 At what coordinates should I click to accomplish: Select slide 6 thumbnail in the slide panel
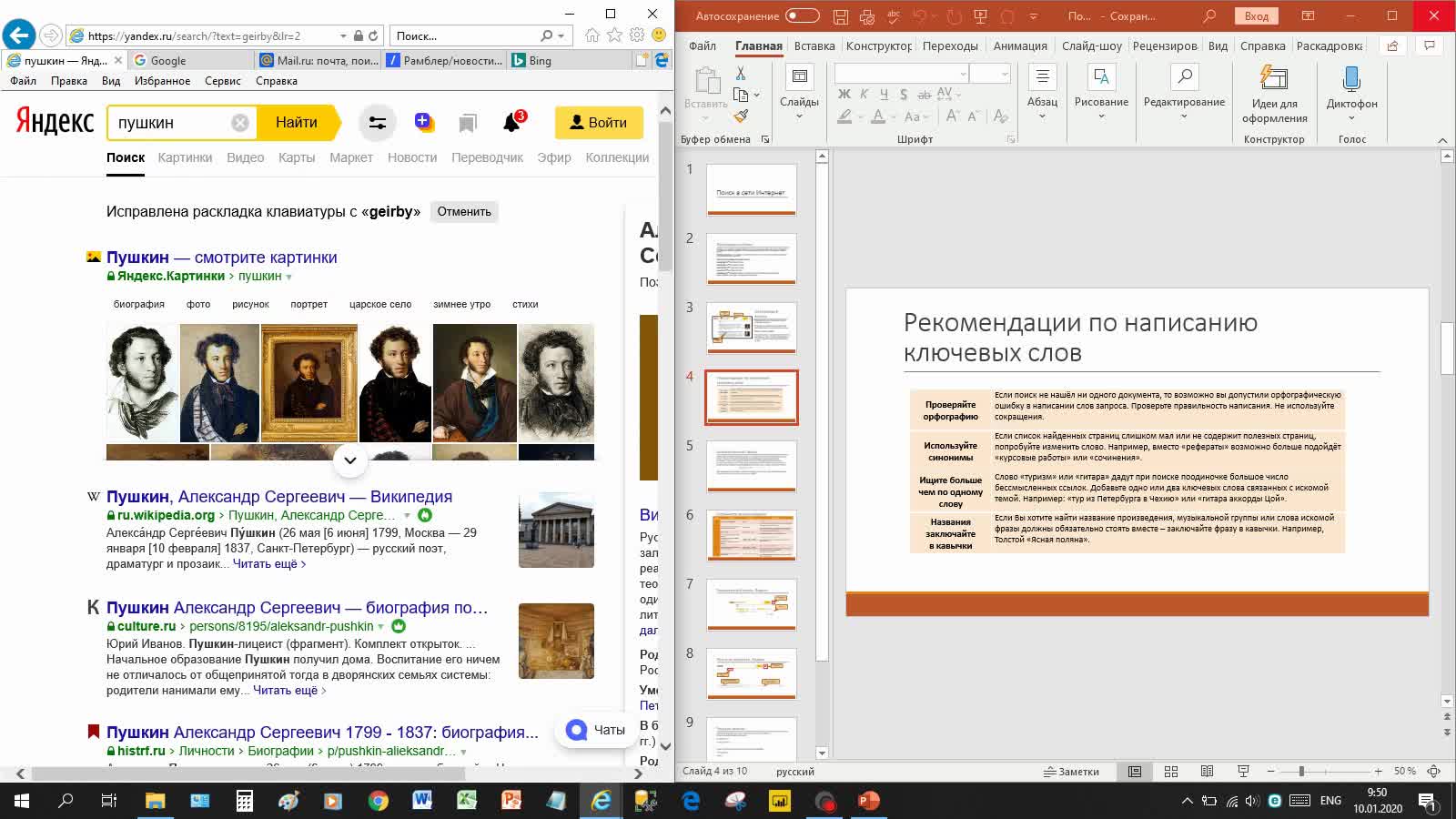[x=752, y=535]
